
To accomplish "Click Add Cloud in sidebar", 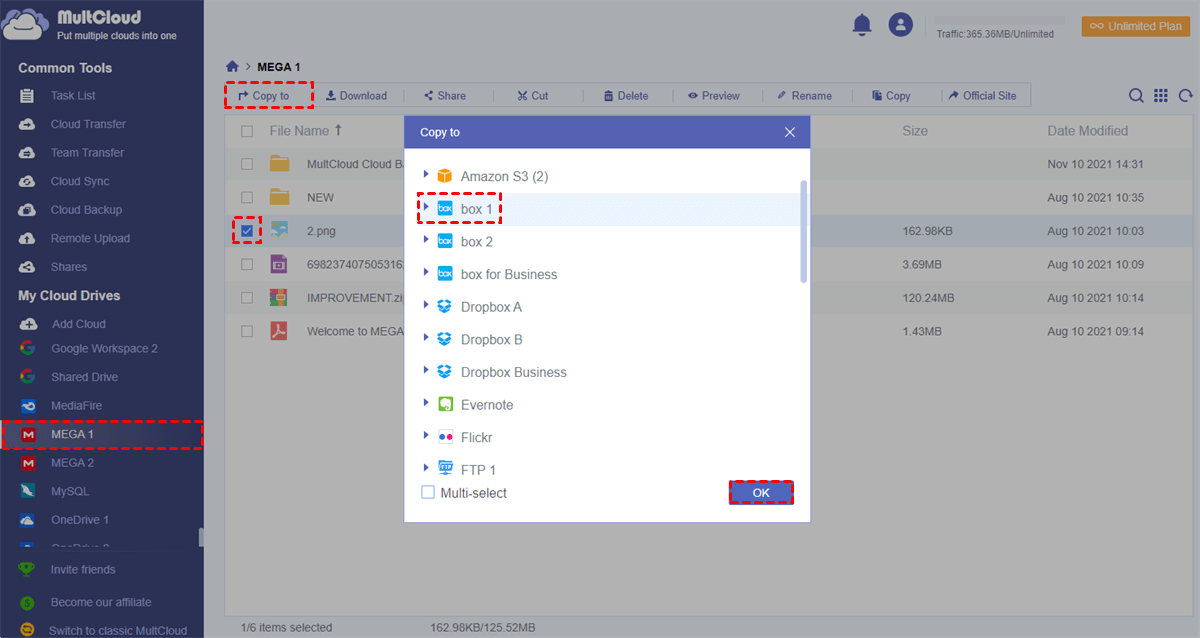I will pyautogui.click(x=78, y=324).
